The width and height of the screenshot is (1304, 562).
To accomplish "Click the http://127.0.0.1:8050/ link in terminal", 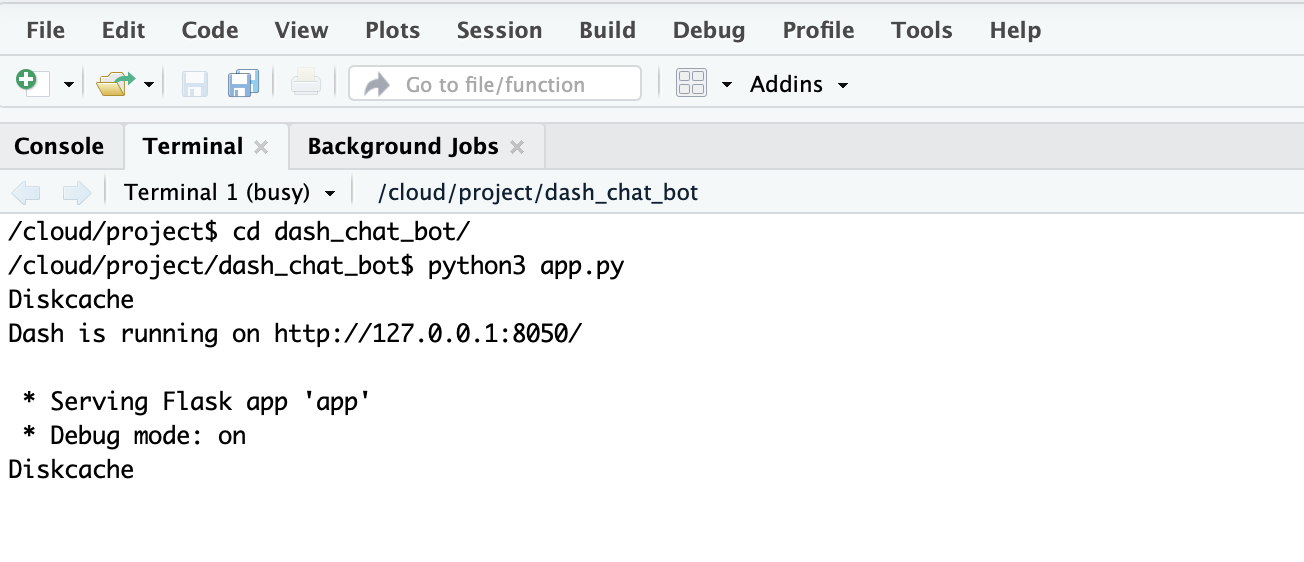I will coord(428,333).
